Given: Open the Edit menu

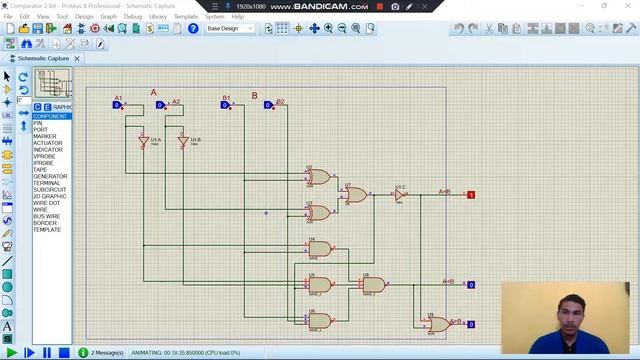Looking at the screenshot, I should [x=24, y=17].
